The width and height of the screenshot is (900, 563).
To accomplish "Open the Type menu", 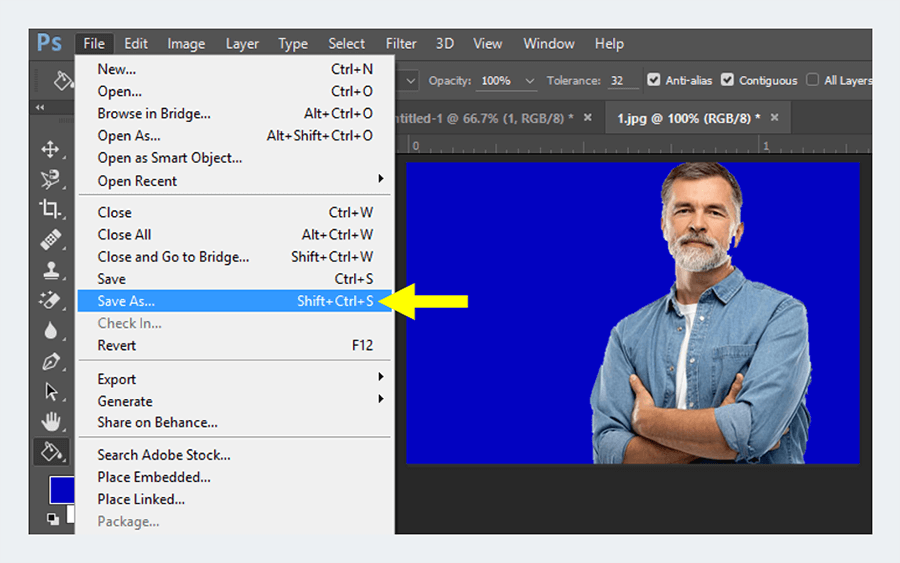I will [x=293, y=44].
